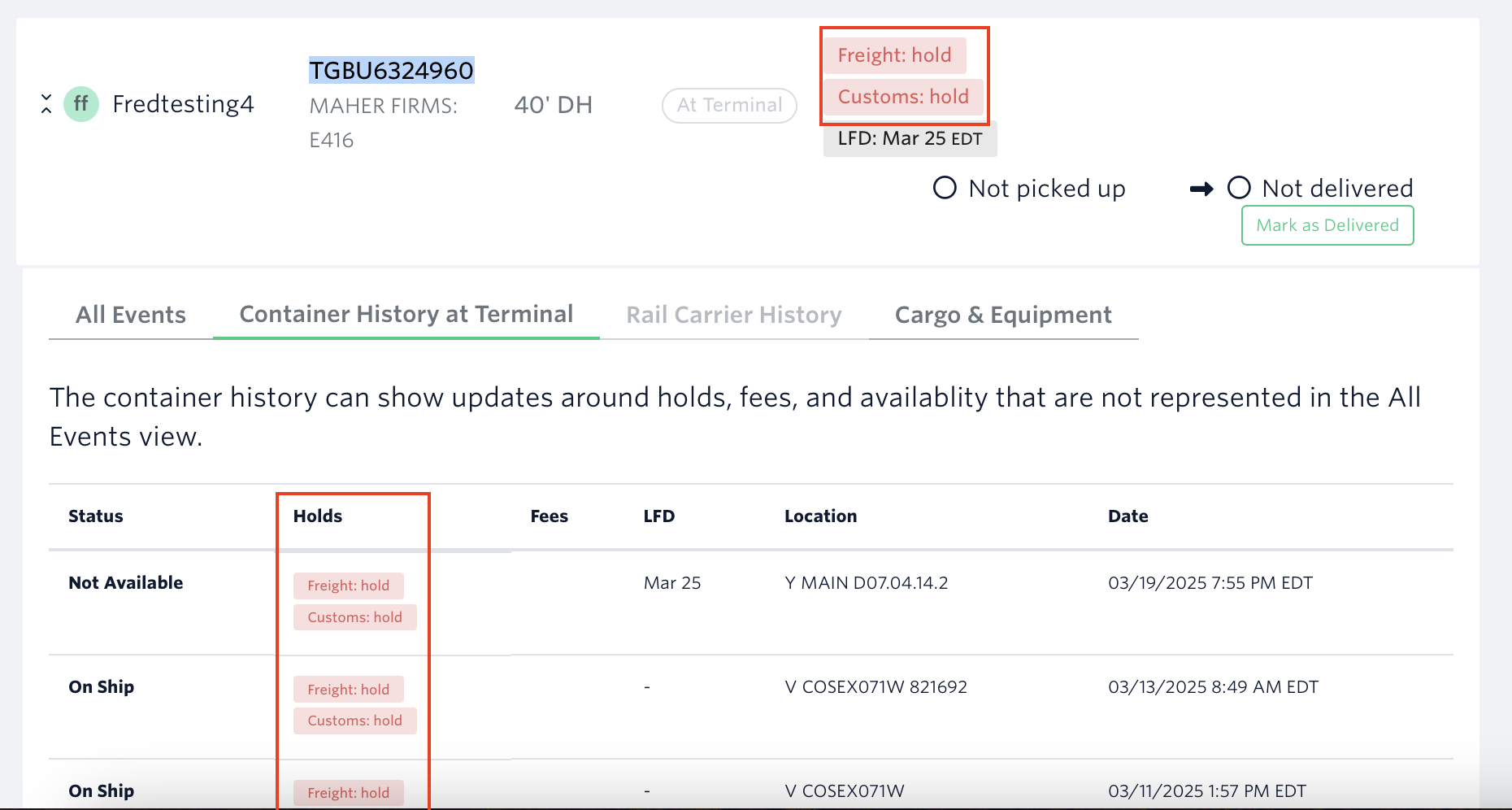
Task: Switch to the Cargo & Equipment tab
Action: tap(1002, 315)
